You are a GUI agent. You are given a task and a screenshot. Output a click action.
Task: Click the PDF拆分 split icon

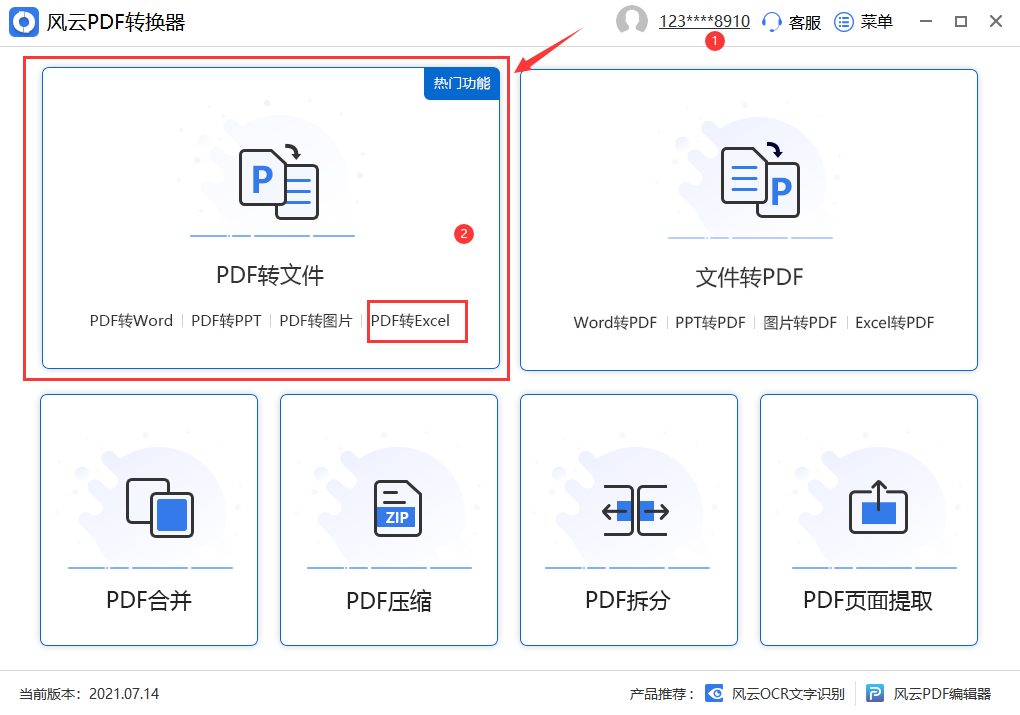(x=636, y=511)
